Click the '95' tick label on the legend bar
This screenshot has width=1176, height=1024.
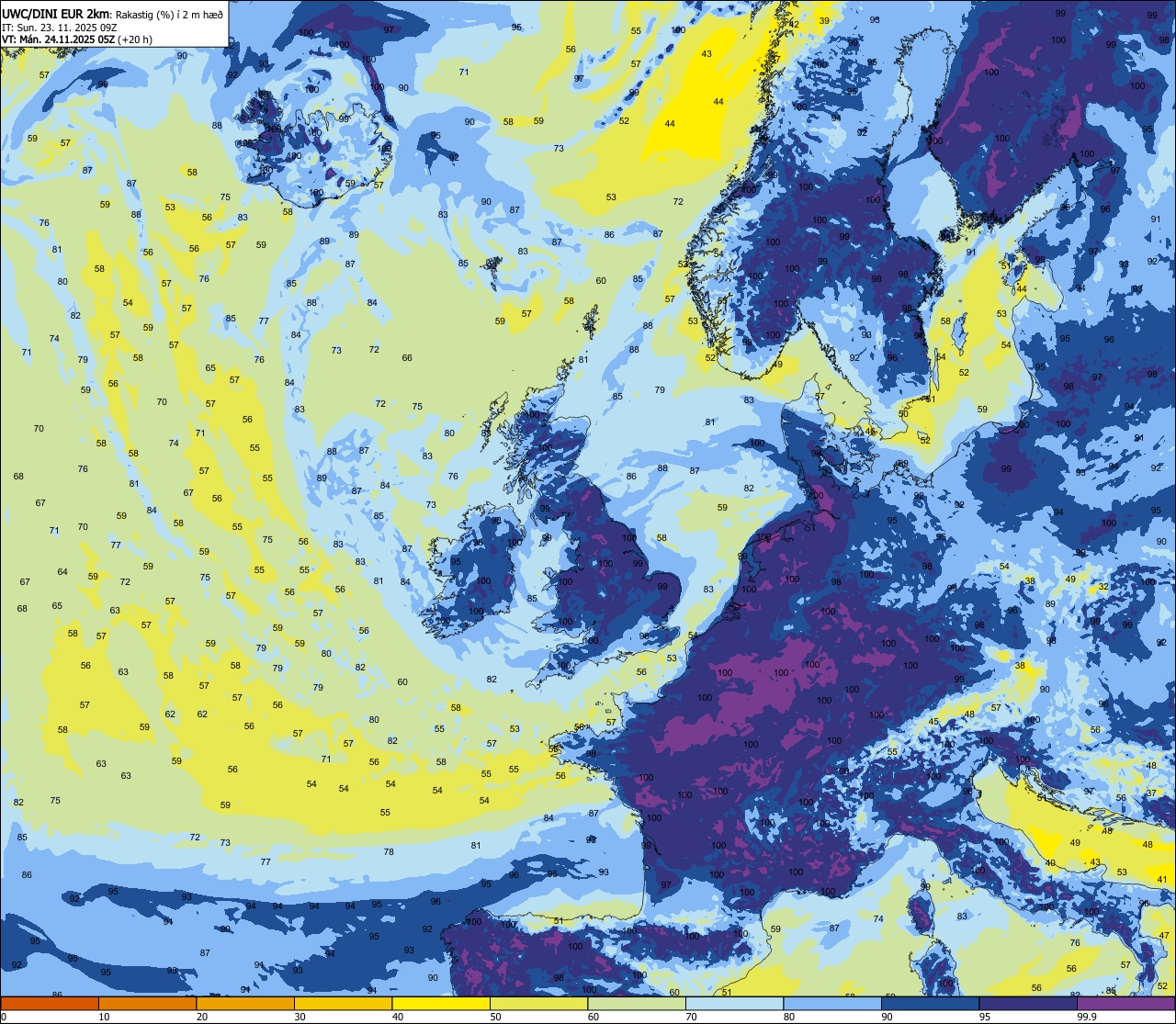(x=985, y=1017)
